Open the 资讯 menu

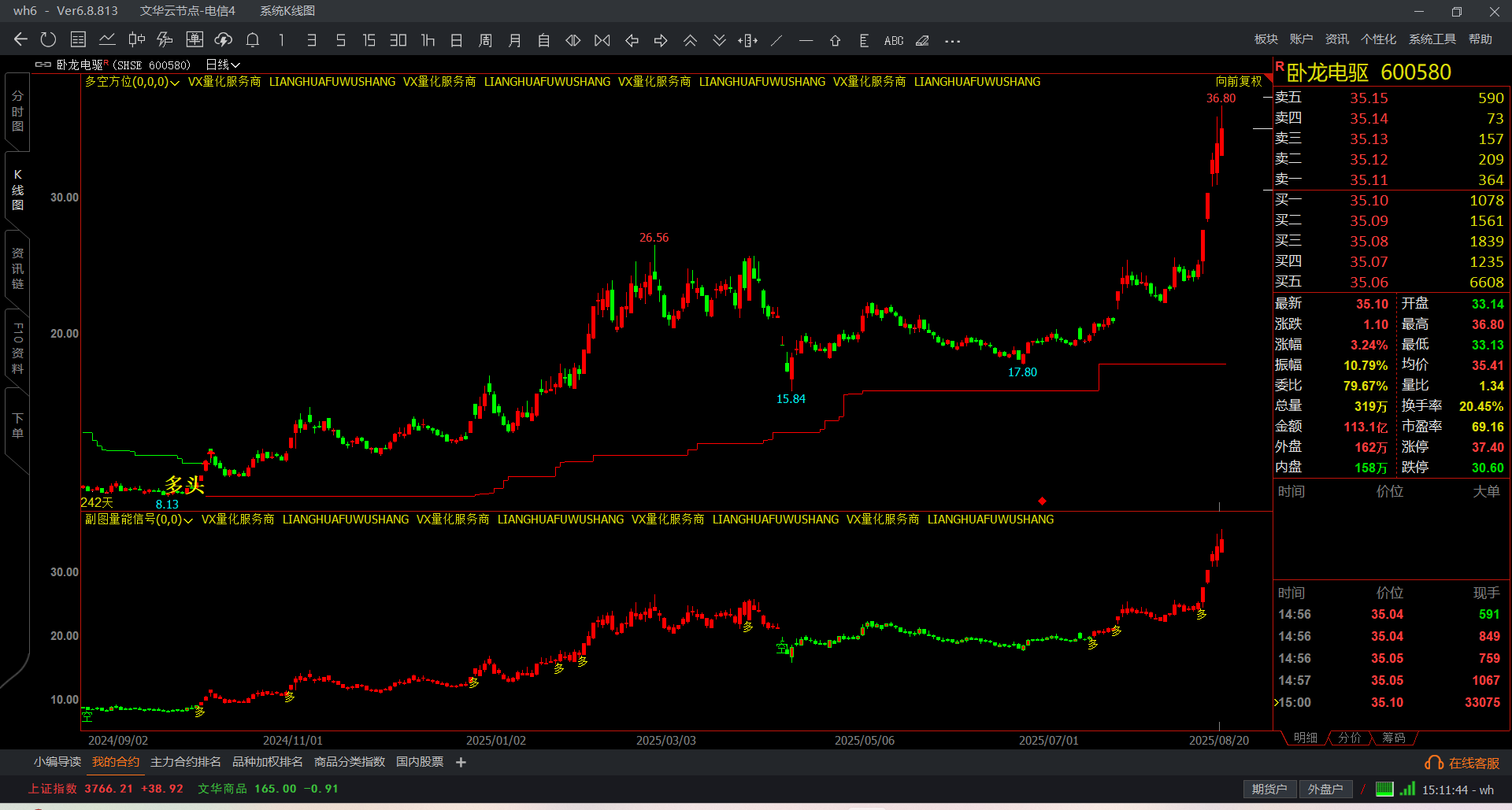coord(1337,39)
